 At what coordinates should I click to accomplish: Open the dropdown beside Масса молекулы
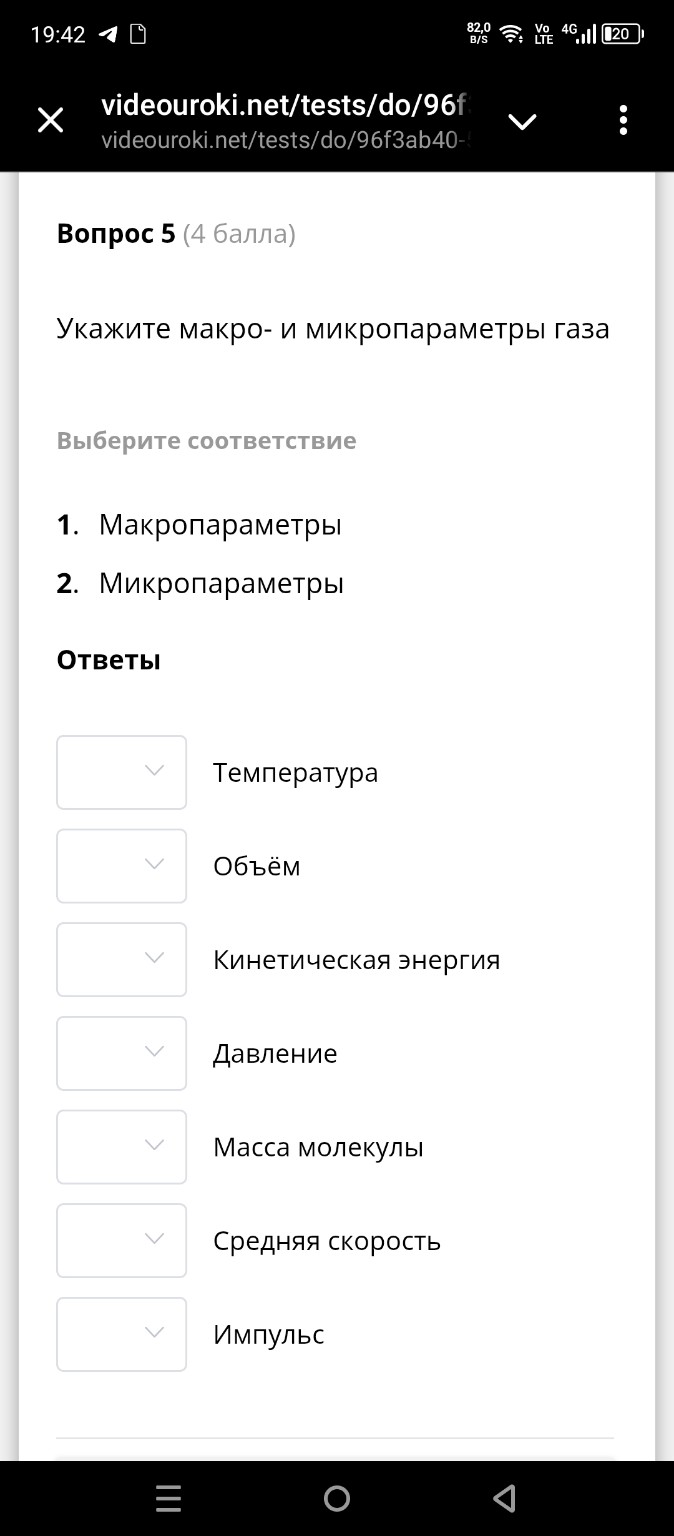coord(121,1146)
